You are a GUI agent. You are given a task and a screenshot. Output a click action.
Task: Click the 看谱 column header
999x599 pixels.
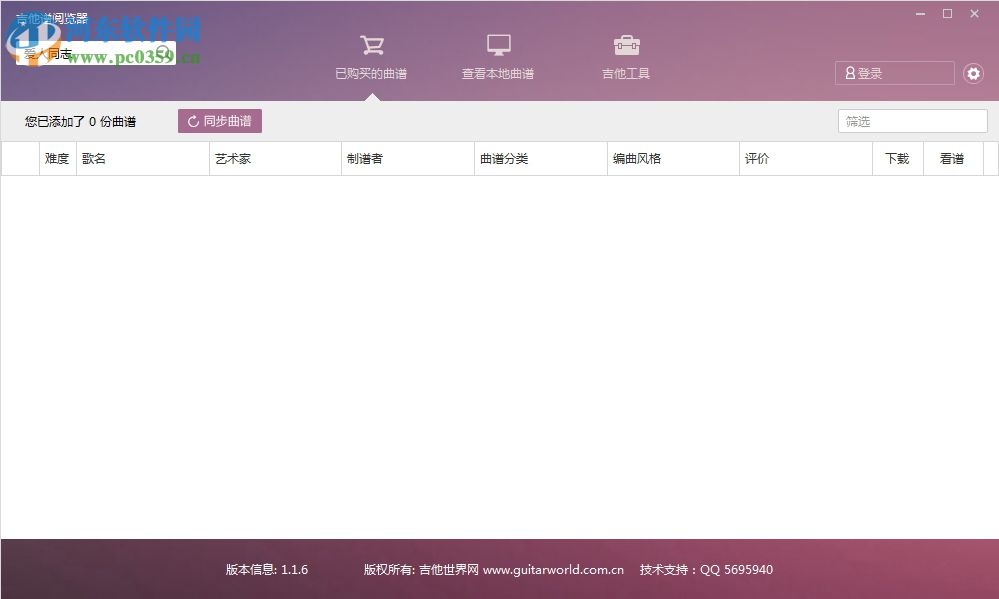pyautogui.click(x=951, y=158)
